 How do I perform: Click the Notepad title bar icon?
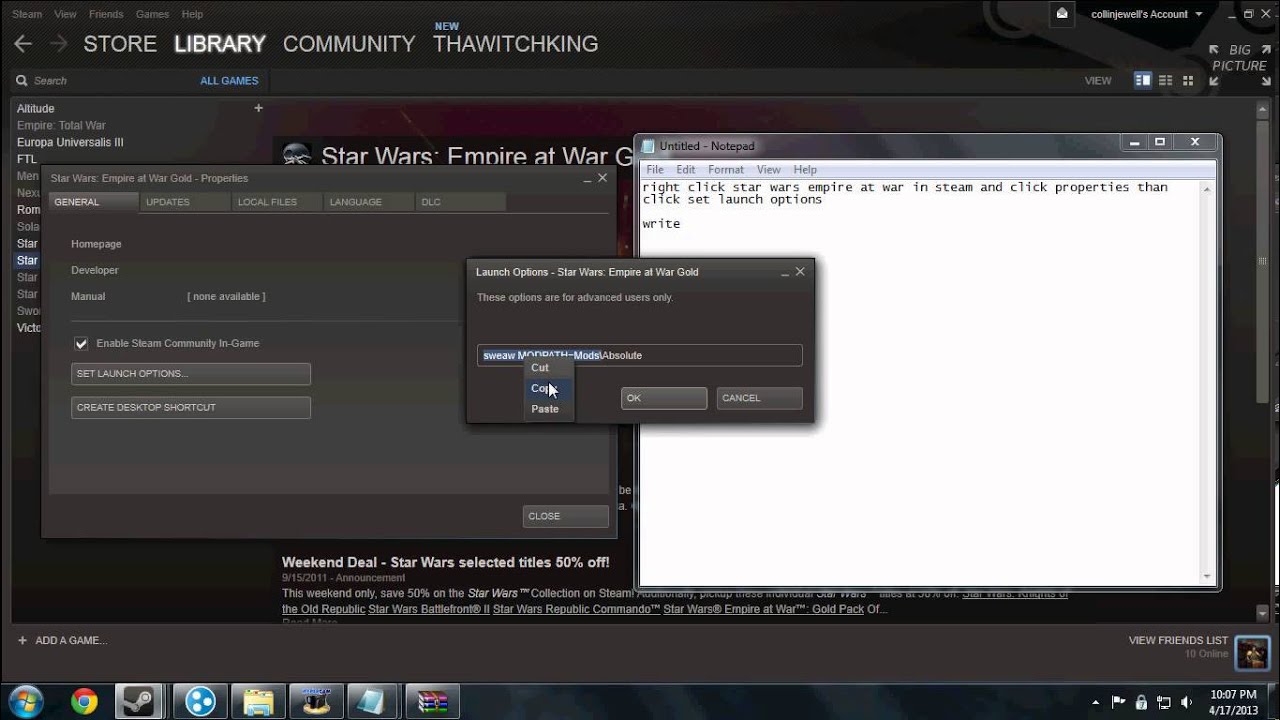pos(648,146)
